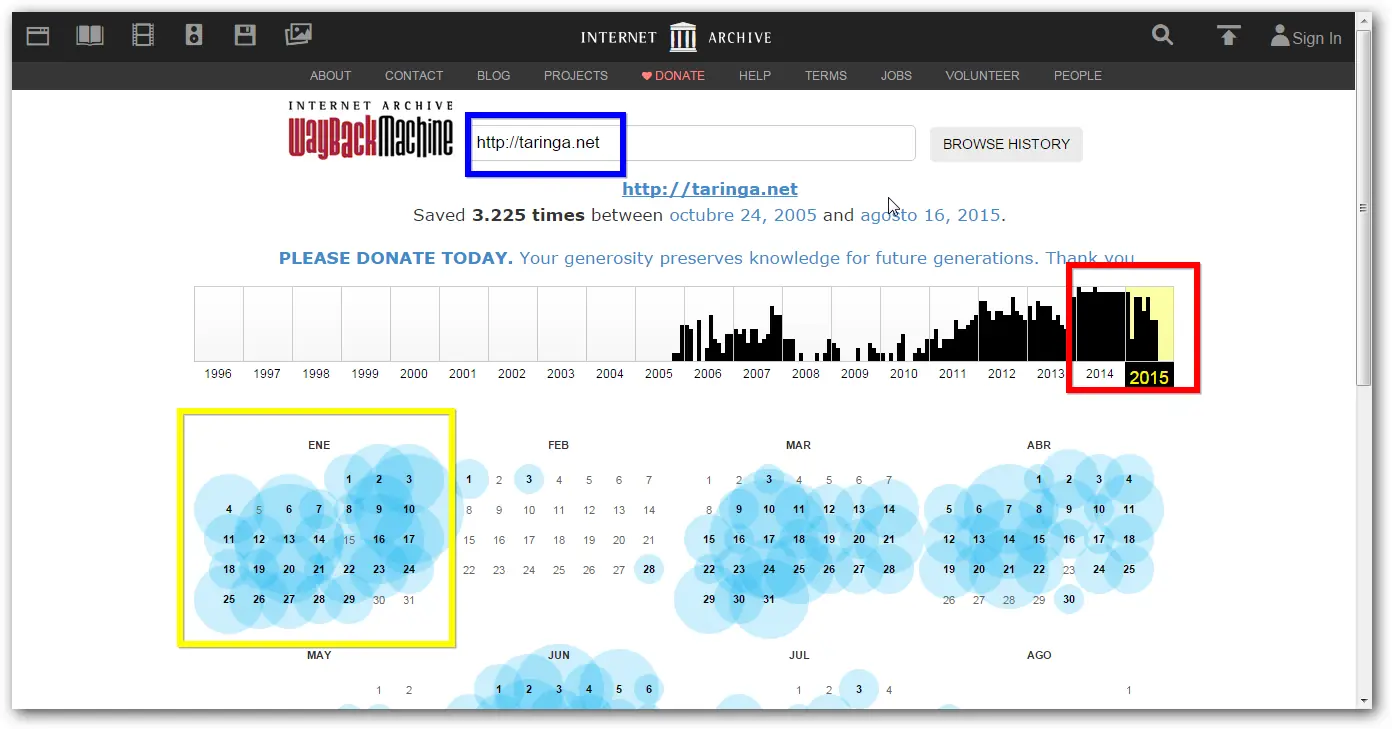Open the March 15 capture
The height and width of the screenshot is (729, 1392).
click(709, 540)
